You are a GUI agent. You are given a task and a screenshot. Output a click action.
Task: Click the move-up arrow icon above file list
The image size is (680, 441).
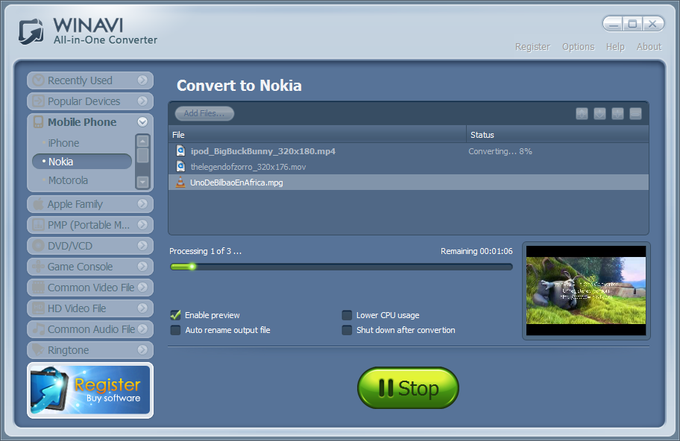pos(582,114)
